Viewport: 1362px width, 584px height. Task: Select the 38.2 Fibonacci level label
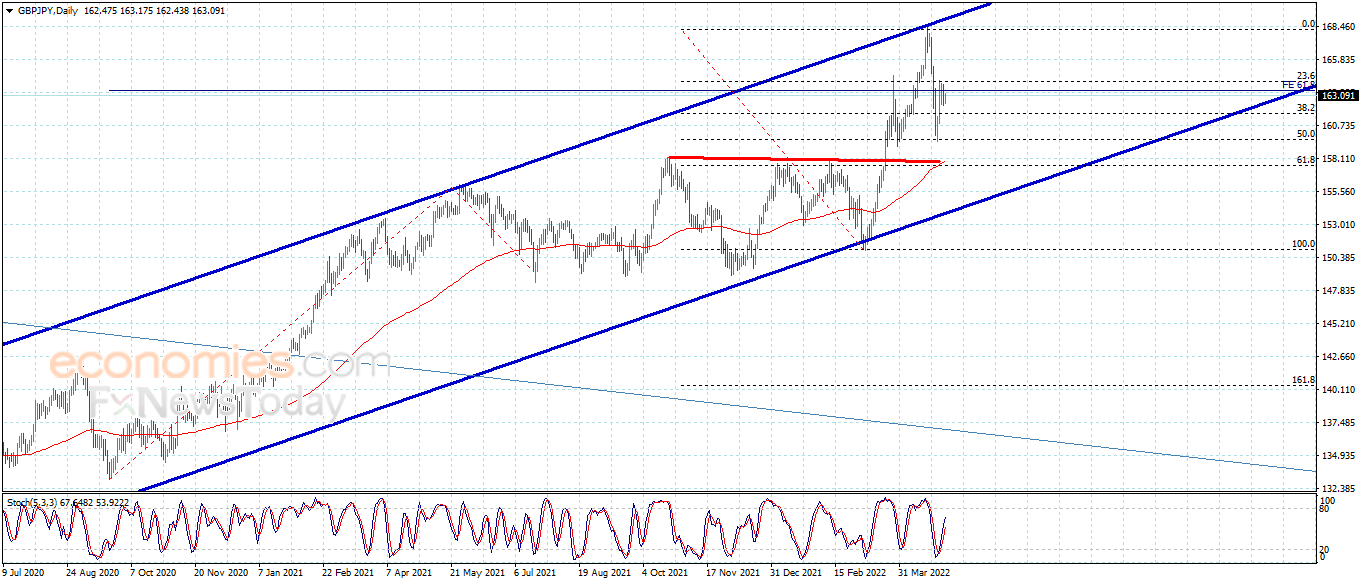point(1305,108)
